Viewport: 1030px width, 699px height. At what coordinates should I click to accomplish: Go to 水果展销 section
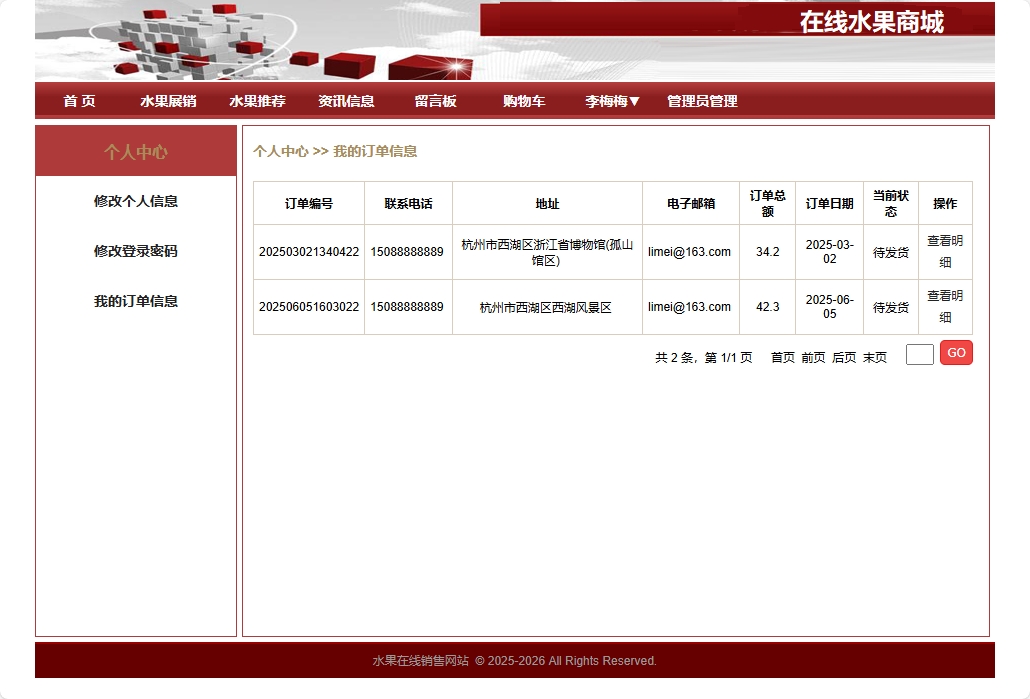coord(166,101)
